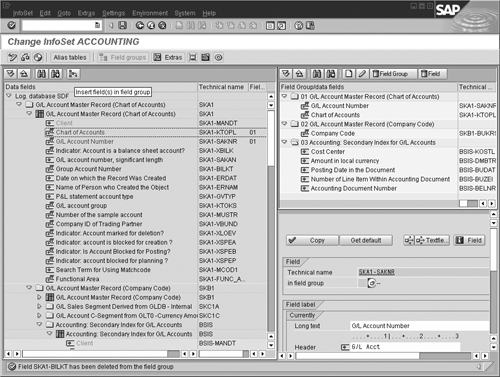Click the Long text input field
This screenshot has width=500, height=377.
pos(419,326)
